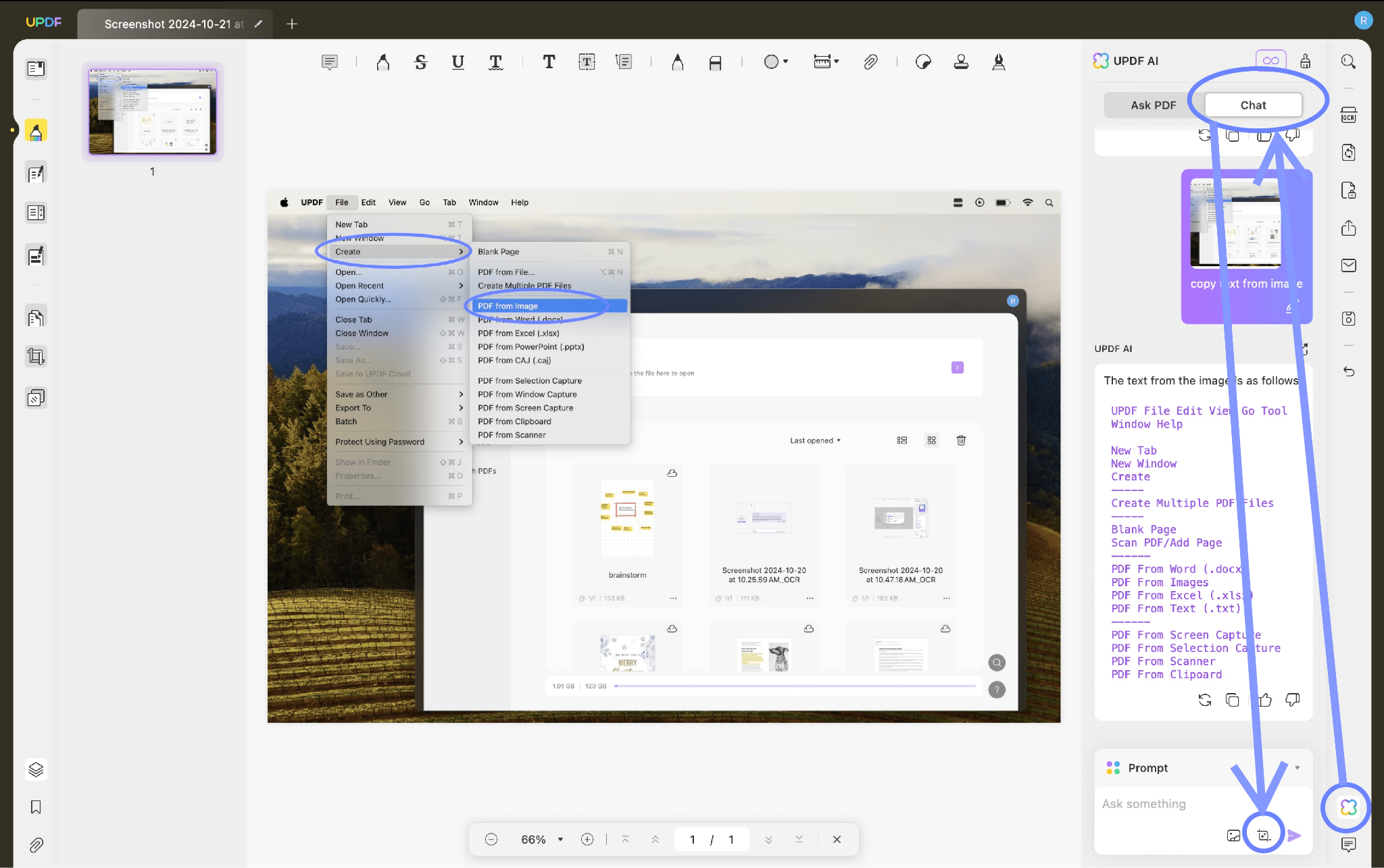The height and width of the screenshot is (868, 1384).
Task: Open the Signature pen tool
Action: [998, 62]
